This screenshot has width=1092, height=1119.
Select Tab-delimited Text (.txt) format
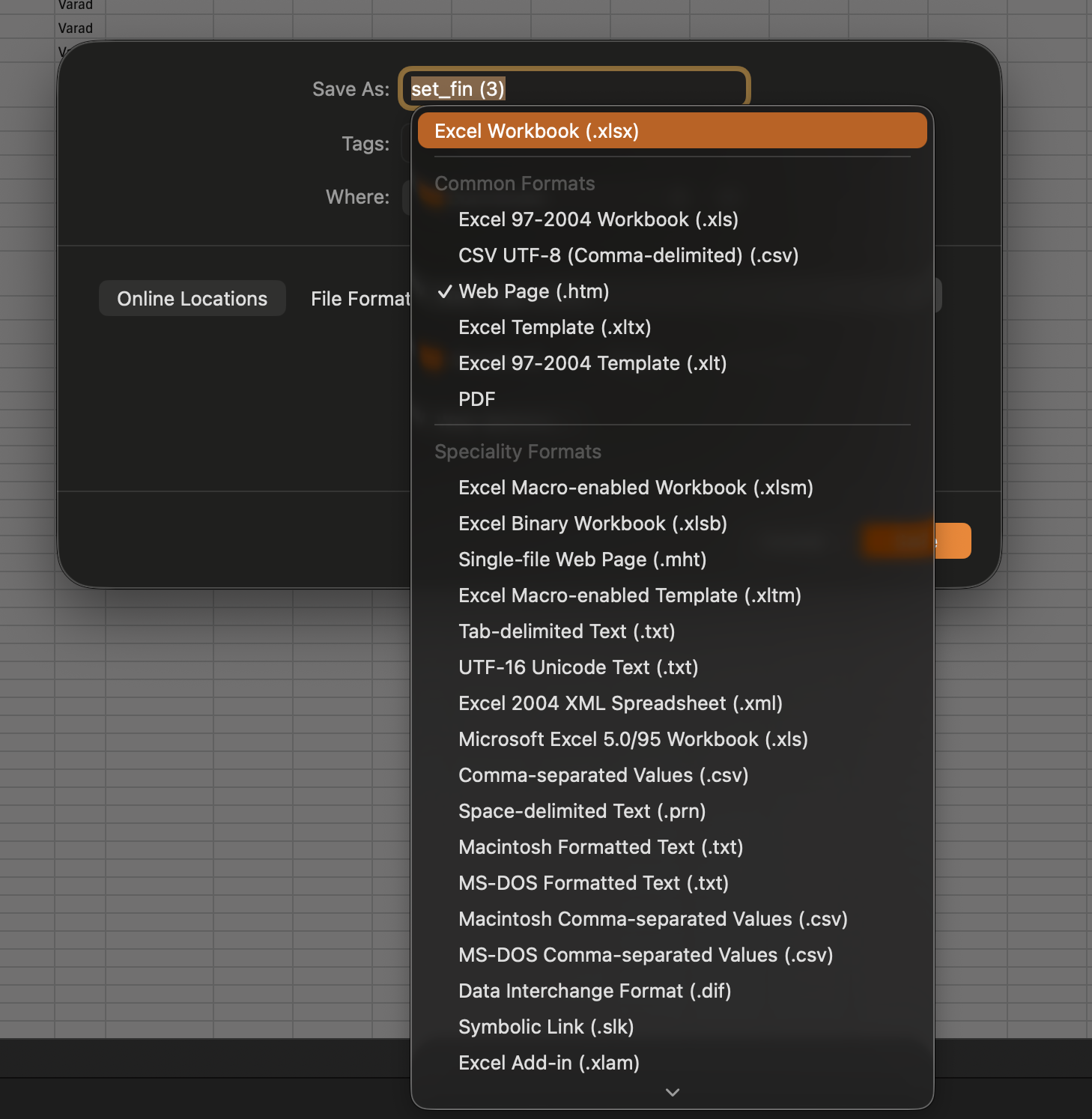pyautogui.click(x=566, y=631)
